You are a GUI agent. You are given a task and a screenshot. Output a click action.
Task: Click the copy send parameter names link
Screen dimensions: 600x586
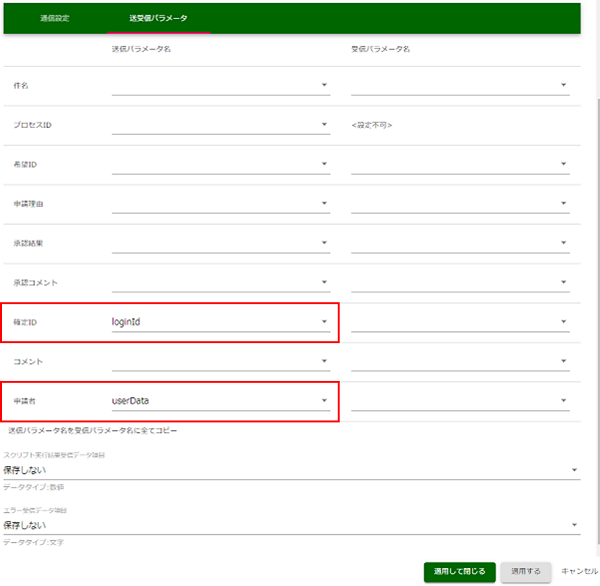(92, 431)
